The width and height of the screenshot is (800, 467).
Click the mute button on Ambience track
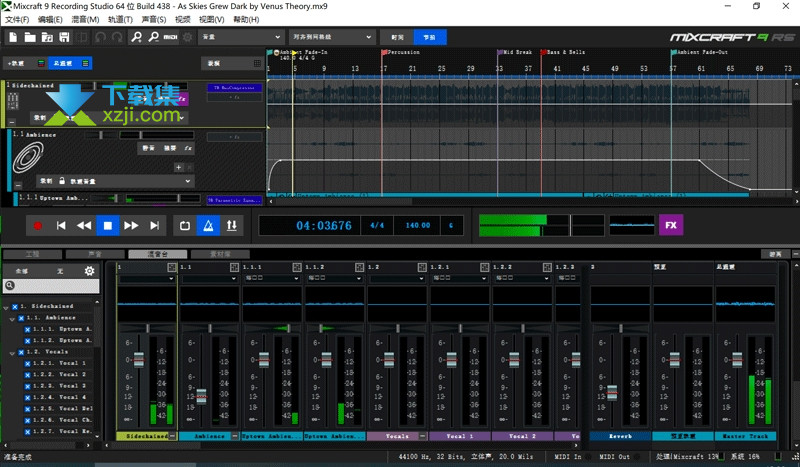[148, 148]
